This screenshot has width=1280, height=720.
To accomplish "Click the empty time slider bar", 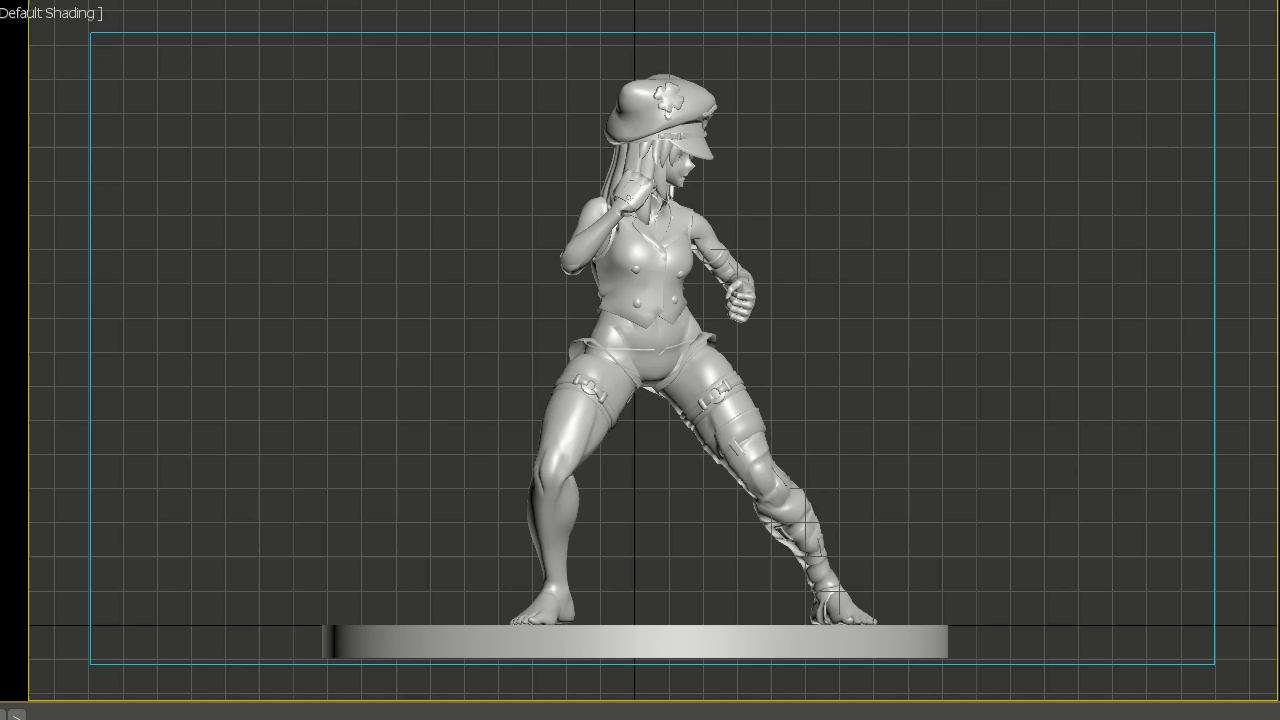I will 640,713.
